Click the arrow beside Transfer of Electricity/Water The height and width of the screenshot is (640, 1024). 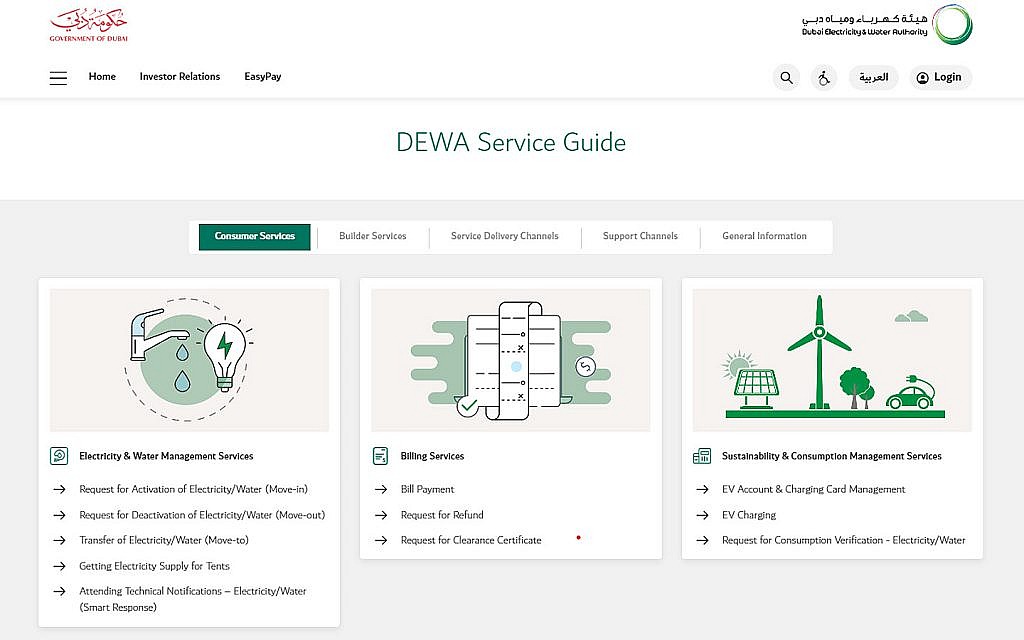pyautogui.click(x=59, y=540)
